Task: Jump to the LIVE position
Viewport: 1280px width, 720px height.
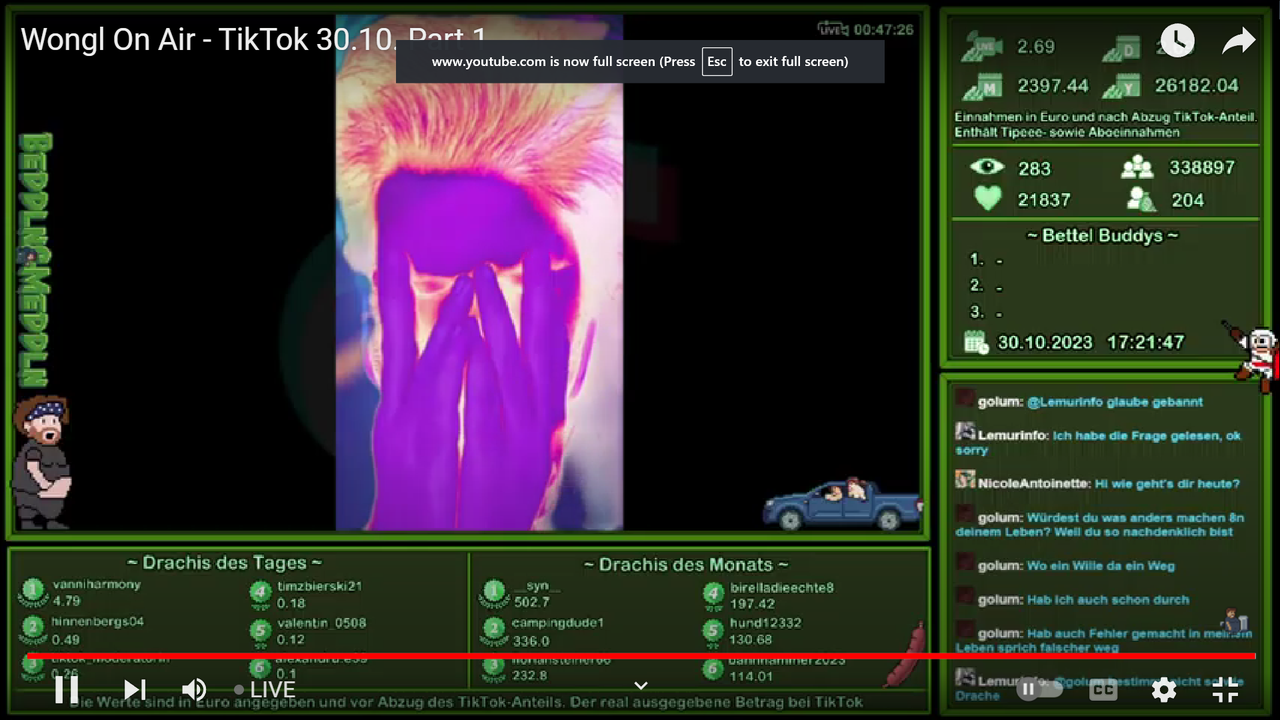Action: (265, 689)
